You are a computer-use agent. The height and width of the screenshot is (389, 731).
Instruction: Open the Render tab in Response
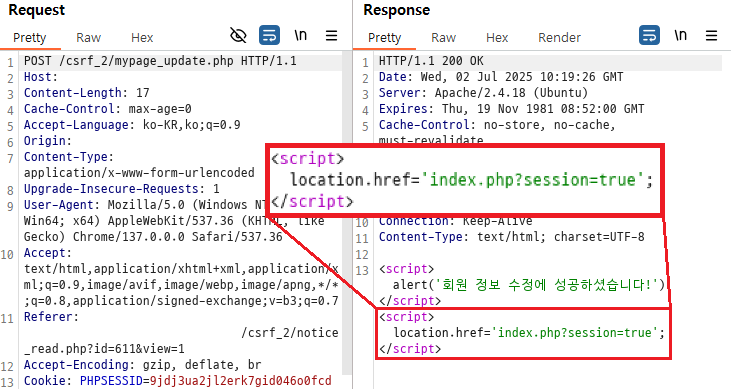(x=559, y=38)
